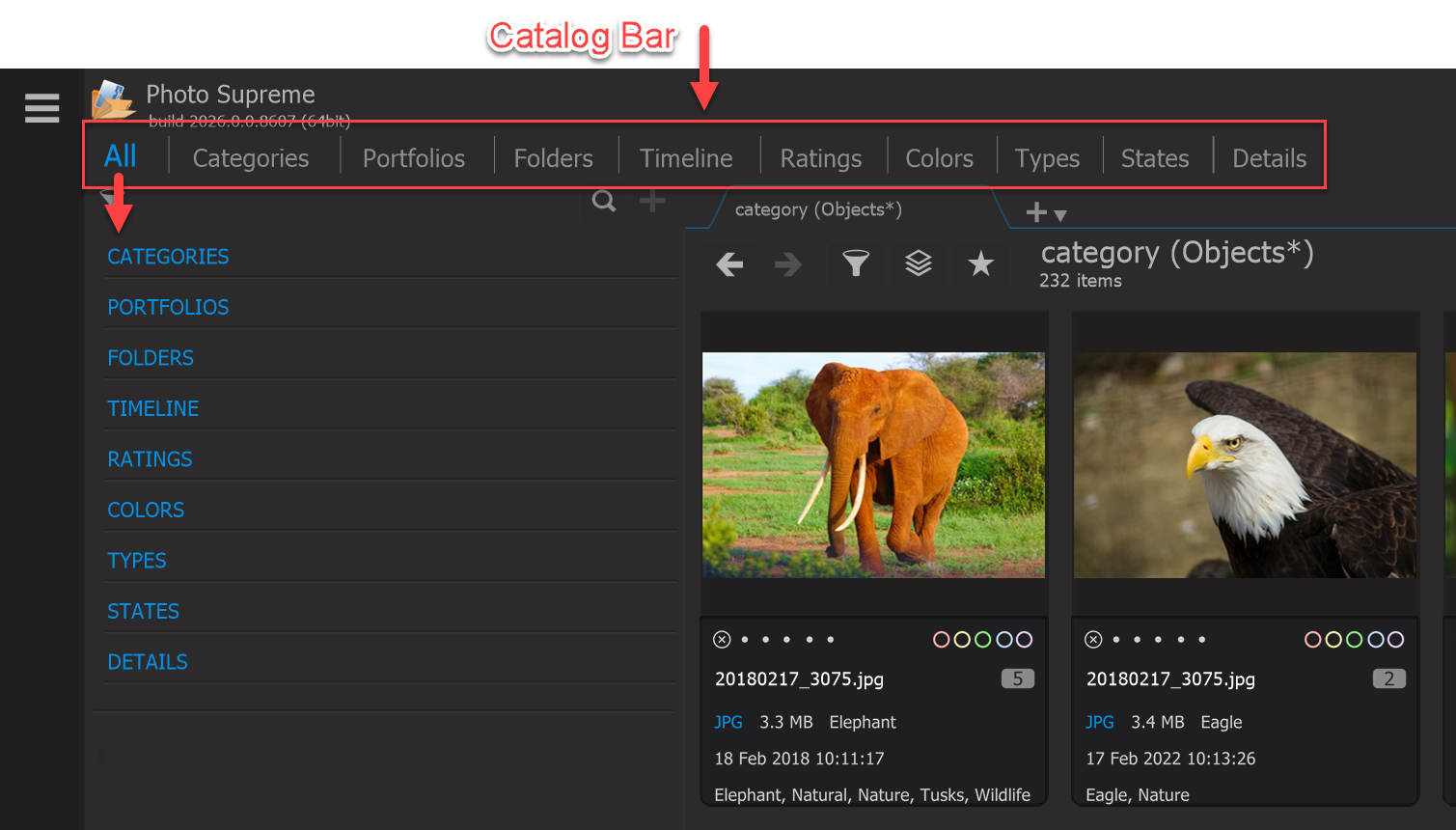Set red color label on Elephant photo
This screenshot has height=830, width=1456.
[x=941, y=639]
